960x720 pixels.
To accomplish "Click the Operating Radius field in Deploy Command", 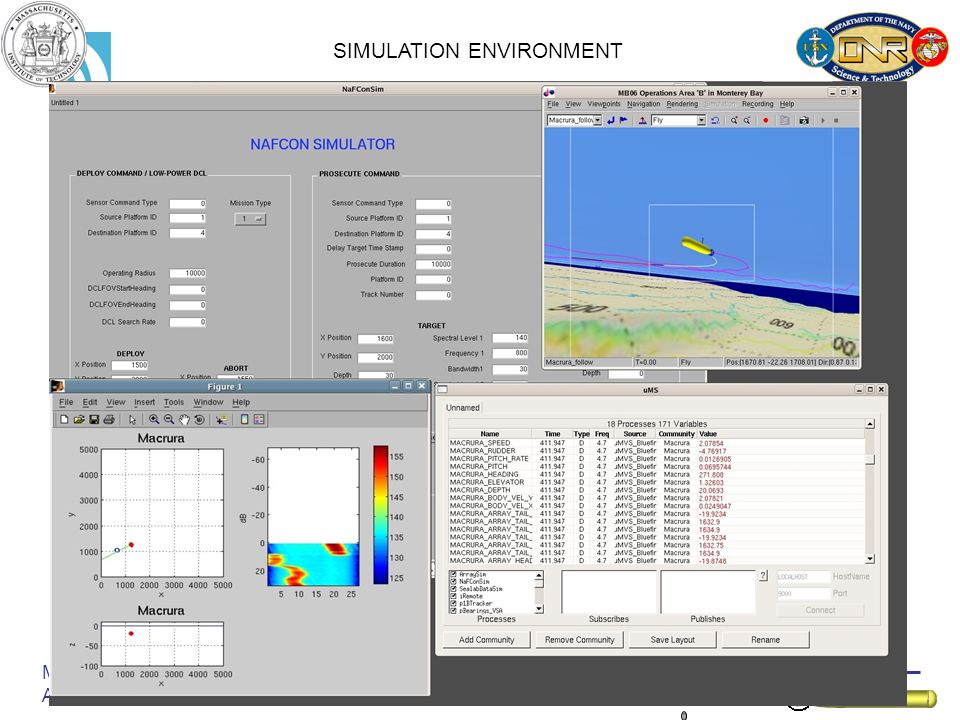I will pos(188,273).
